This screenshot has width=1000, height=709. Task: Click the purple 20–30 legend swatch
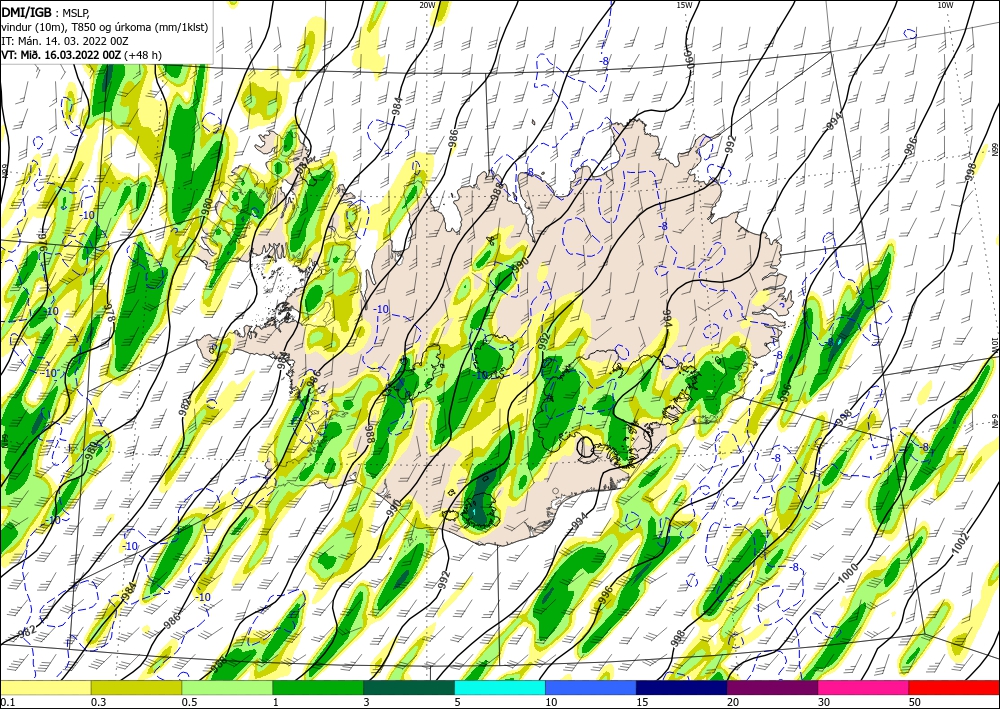[772, 687]
